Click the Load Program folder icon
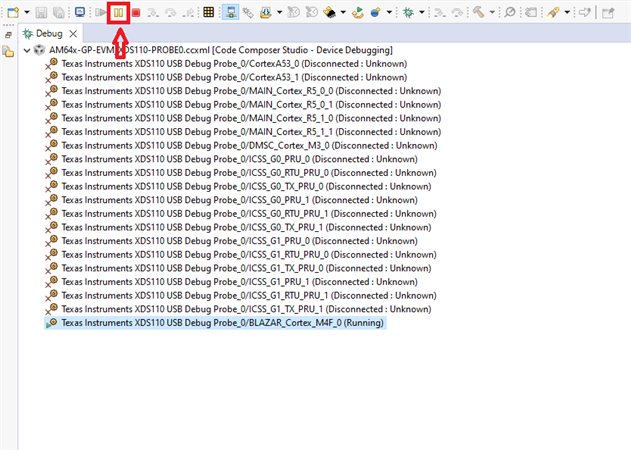The image size is (631, 450). (266, 13)
